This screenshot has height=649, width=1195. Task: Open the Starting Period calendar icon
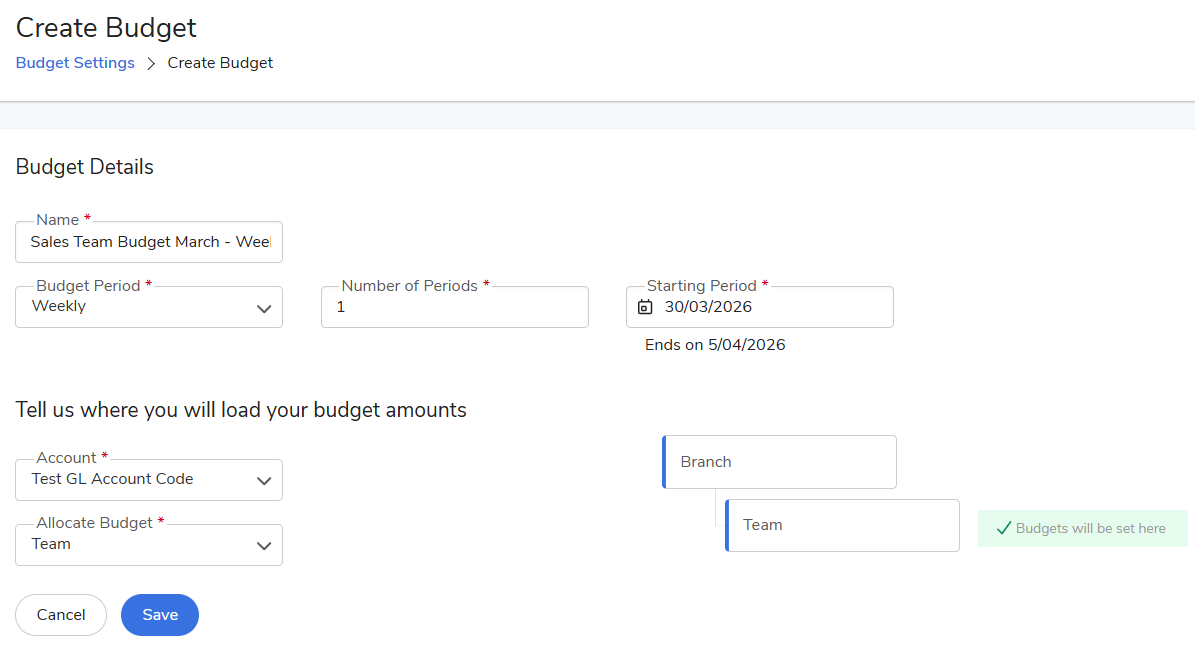pos(645,307)
